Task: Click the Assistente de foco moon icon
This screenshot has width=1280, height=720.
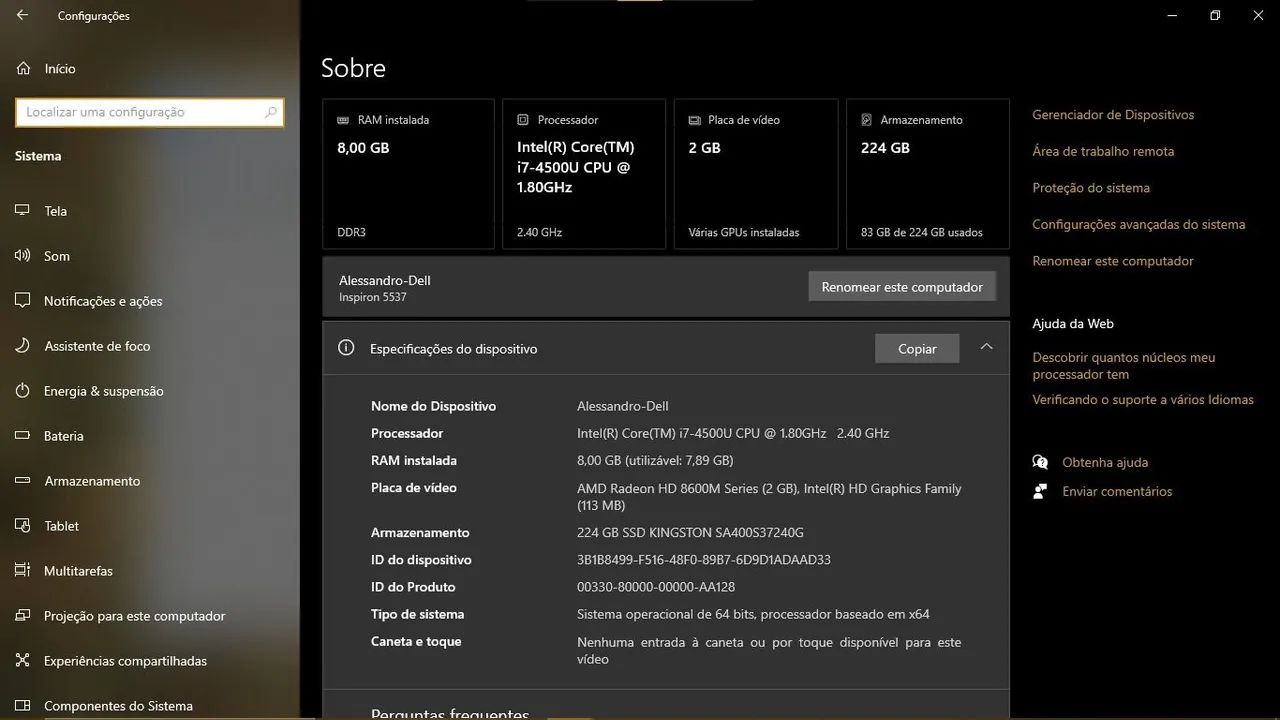Action: point(23,346)
